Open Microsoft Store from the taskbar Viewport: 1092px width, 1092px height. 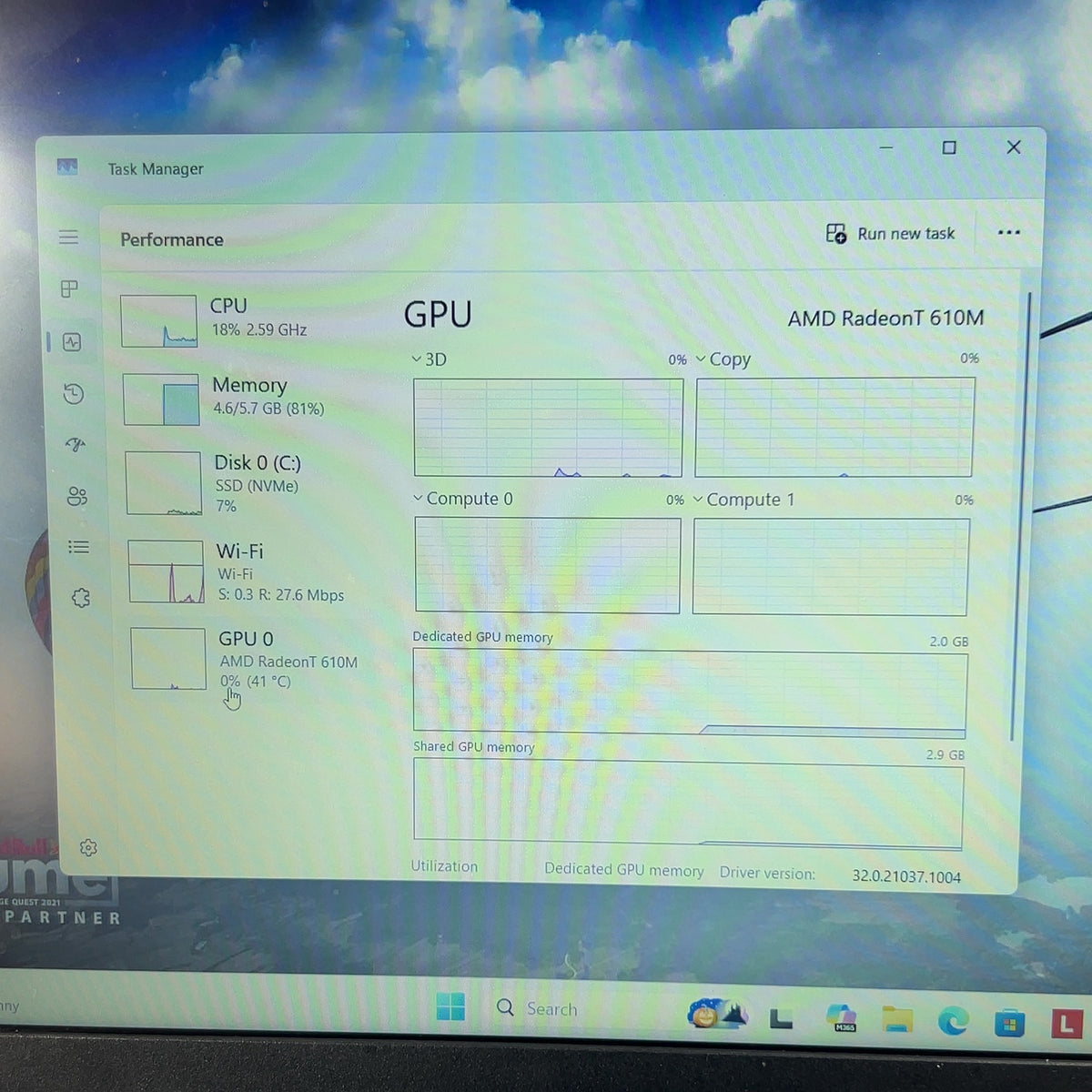pyautogui.click(x=1008, y=1024)
